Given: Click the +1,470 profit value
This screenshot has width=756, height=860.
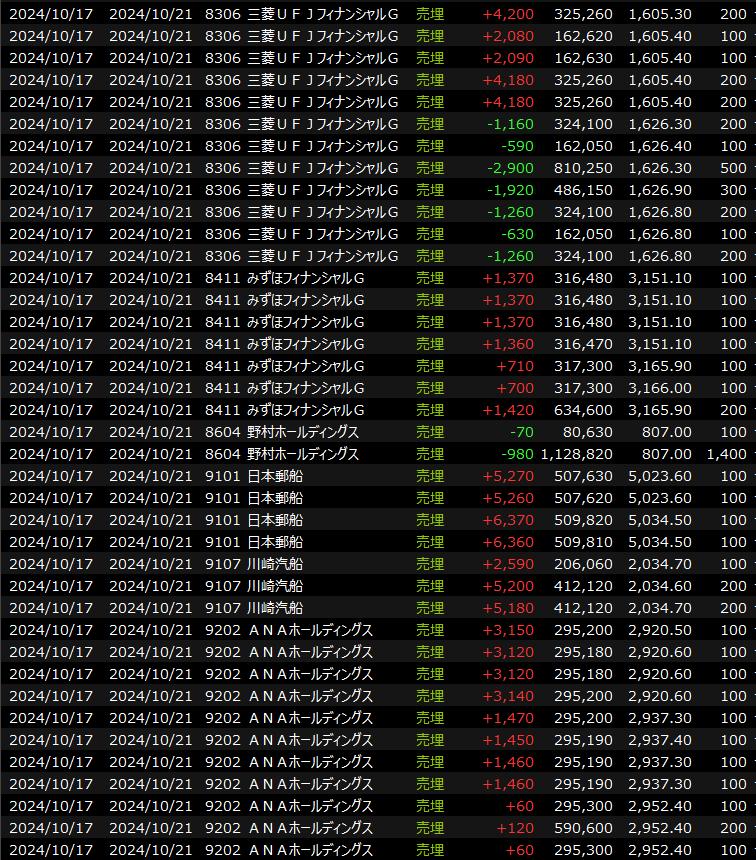Looking at the screenshot, I should click(508, 718).
